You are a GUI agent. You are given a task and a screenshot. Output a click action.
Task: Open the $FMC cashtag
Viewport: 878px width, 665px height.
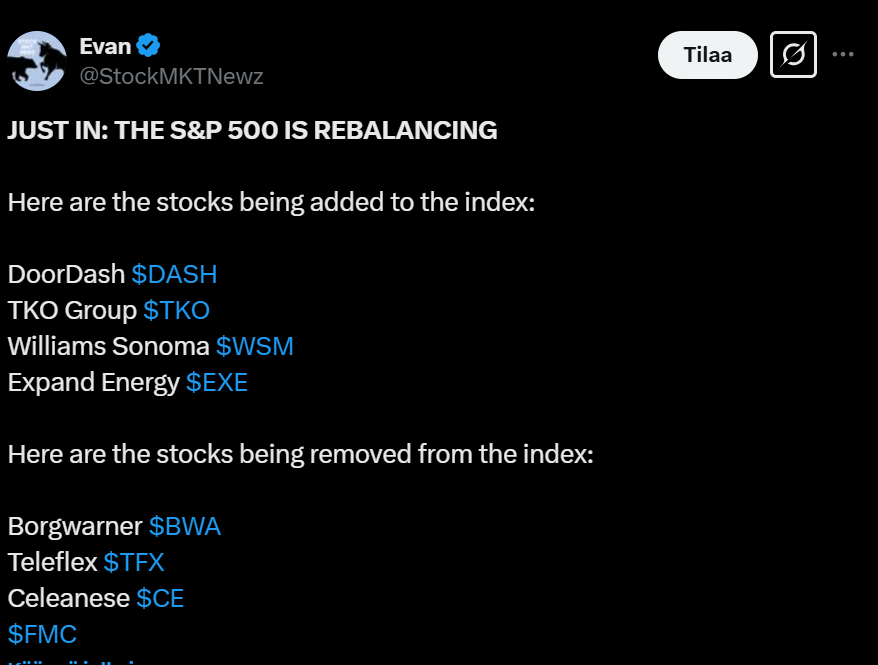(42, 634)
